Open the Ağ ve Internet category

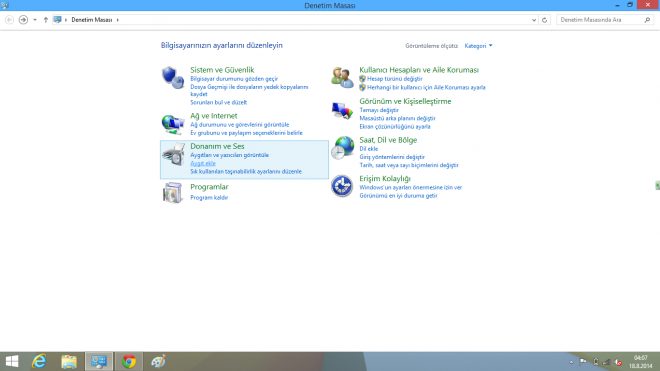(x=213, y=116)
